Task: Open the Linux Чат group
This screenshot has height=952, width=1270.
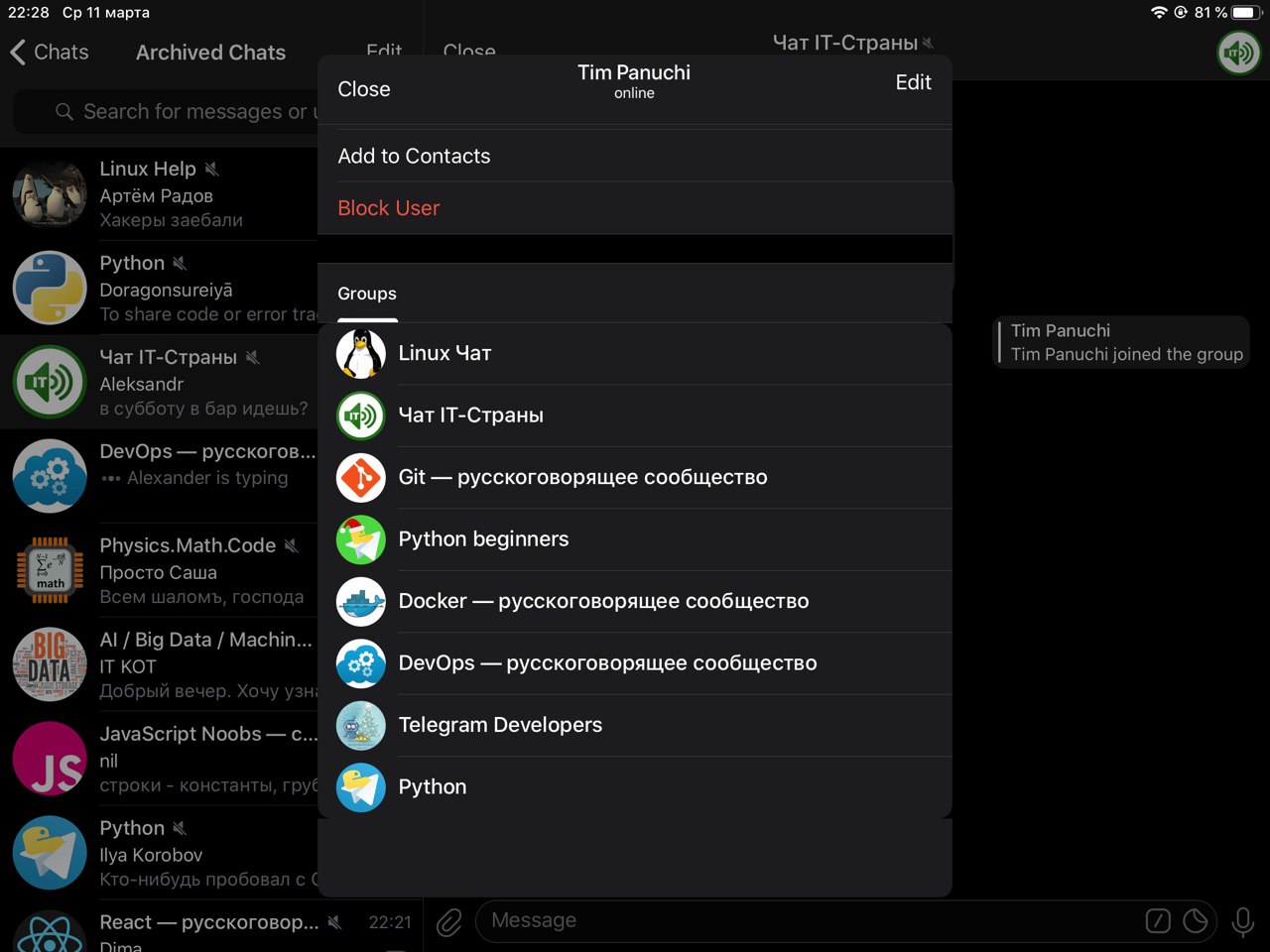Action: 635,354
